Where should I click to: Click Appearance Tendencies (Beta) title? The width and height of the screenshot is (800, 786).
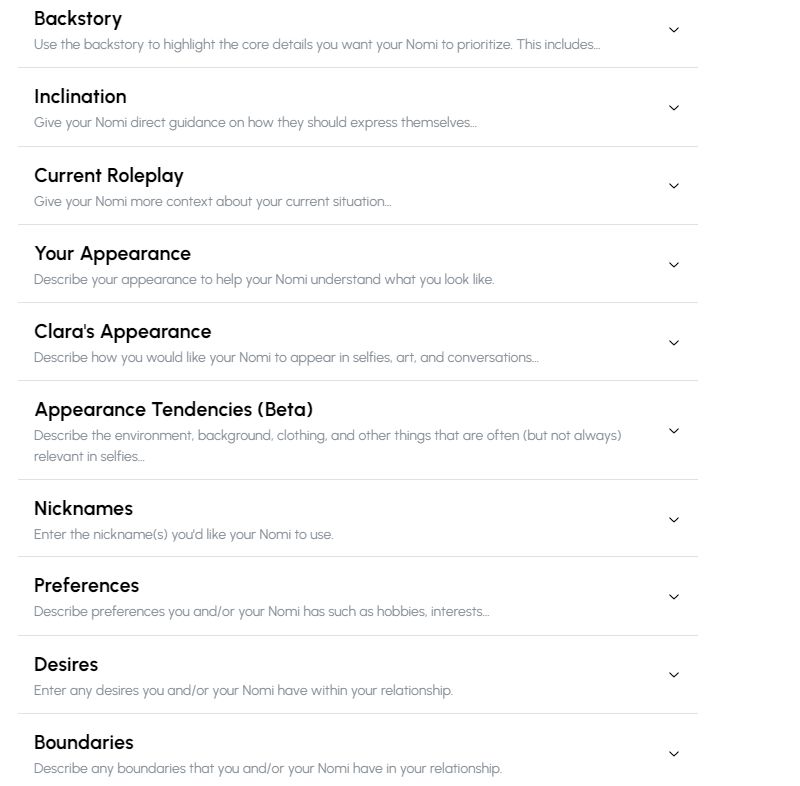pyautogui.click(x=174, y=409)
